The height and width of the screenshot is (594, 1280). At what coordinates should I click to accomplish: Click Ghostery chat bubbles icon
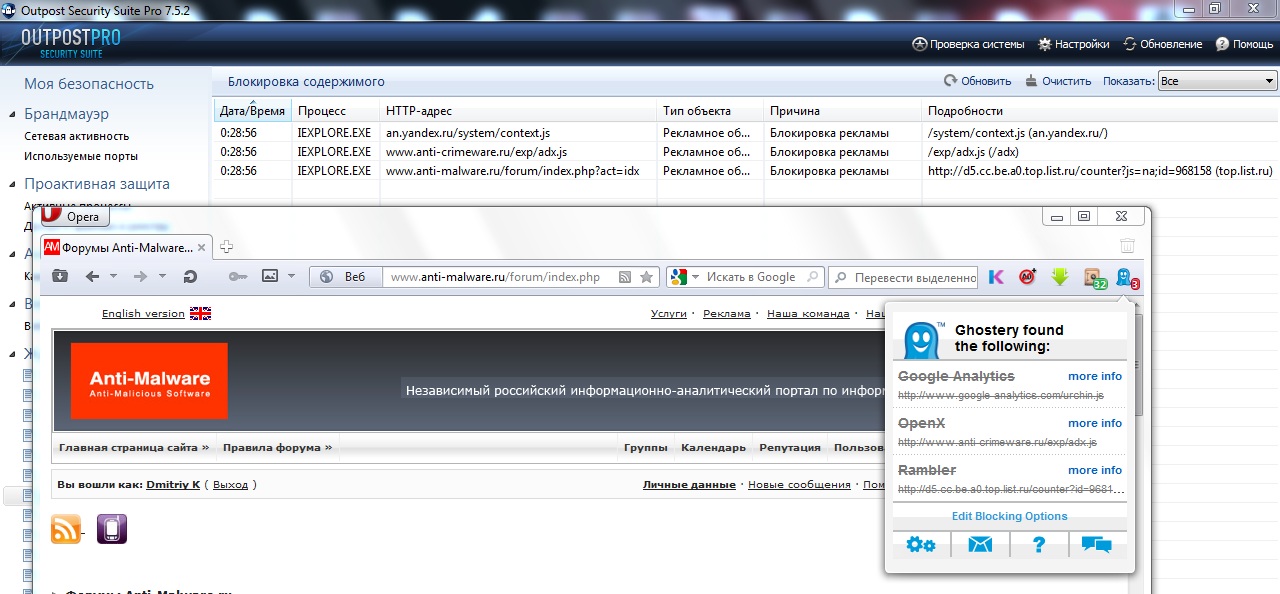coord(1097,545)
